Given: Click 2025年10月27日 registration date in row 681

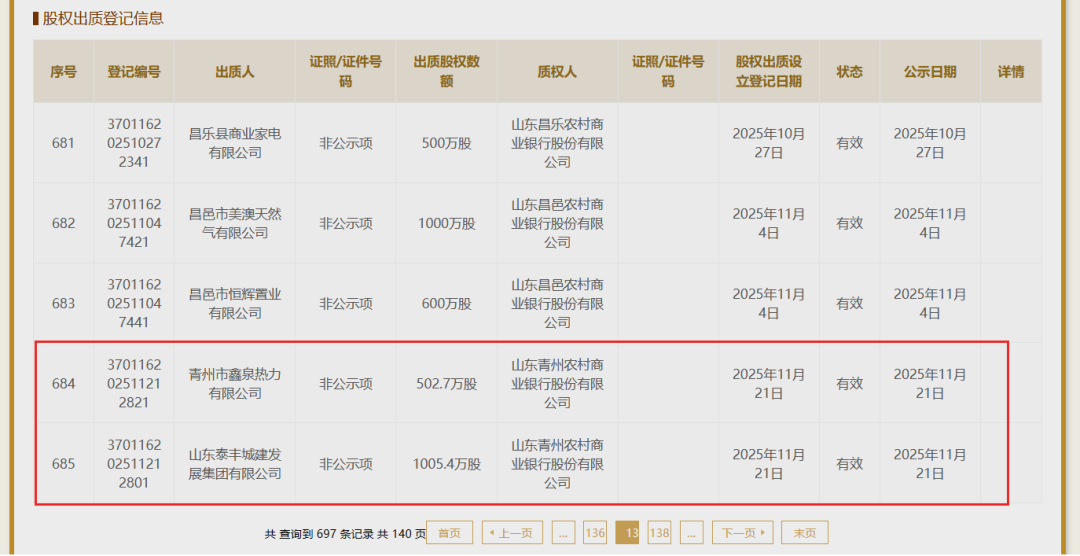Looking at the screenshot, I should pyautogui.click(x=769, y=143).
